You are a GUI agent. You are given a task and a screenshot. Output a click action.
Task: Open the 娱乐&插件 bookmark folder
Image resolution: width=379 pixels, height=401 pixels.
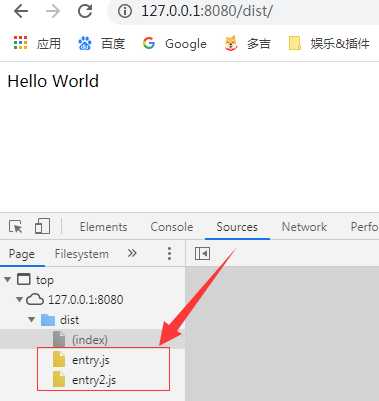(329, 43)
